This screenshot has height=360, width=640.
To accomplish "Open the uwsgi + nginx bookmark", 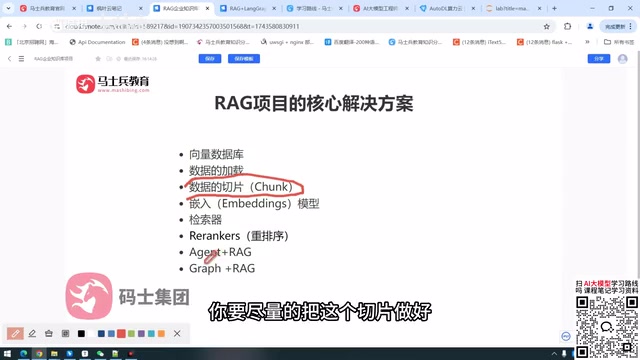I will pos(287,42).
